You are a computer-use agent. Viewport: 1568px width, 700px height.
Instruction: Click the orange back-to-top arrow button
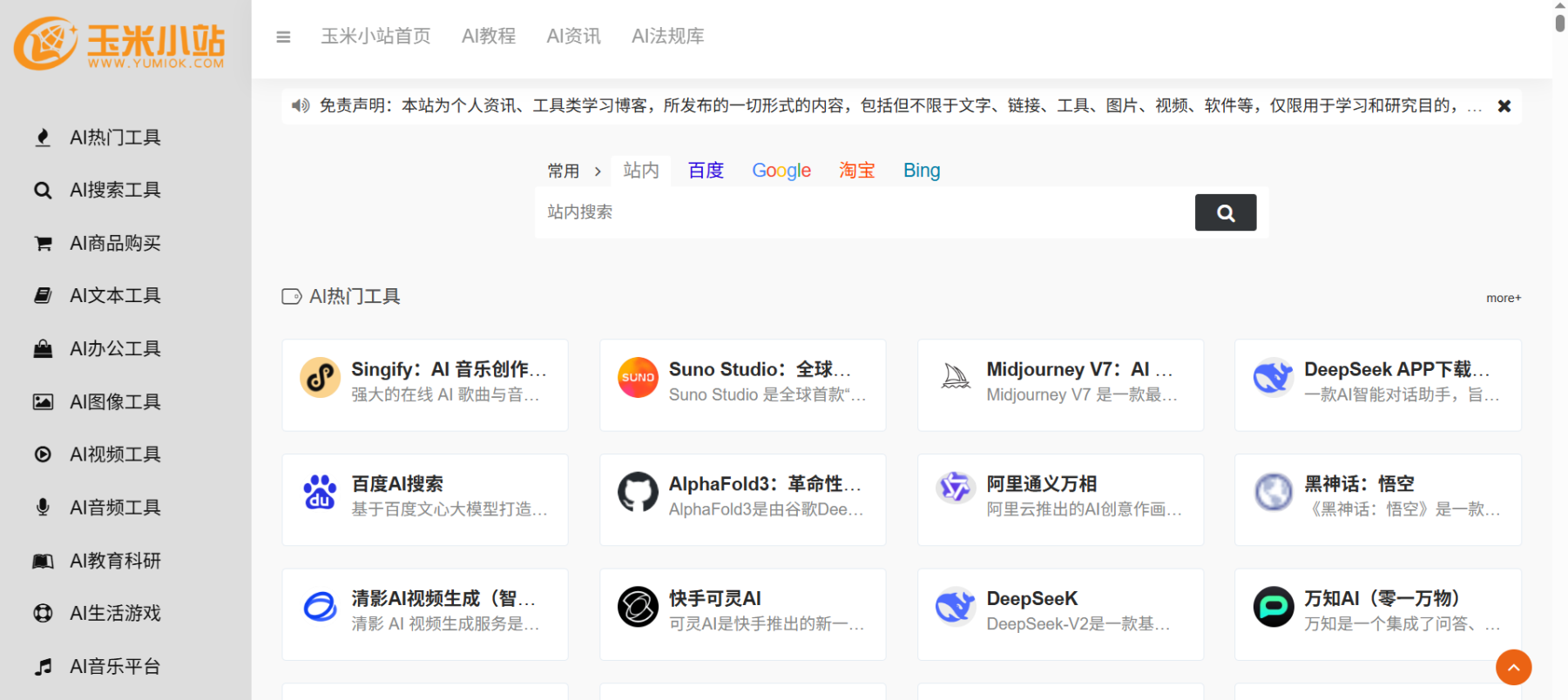tap(1513, 668)
